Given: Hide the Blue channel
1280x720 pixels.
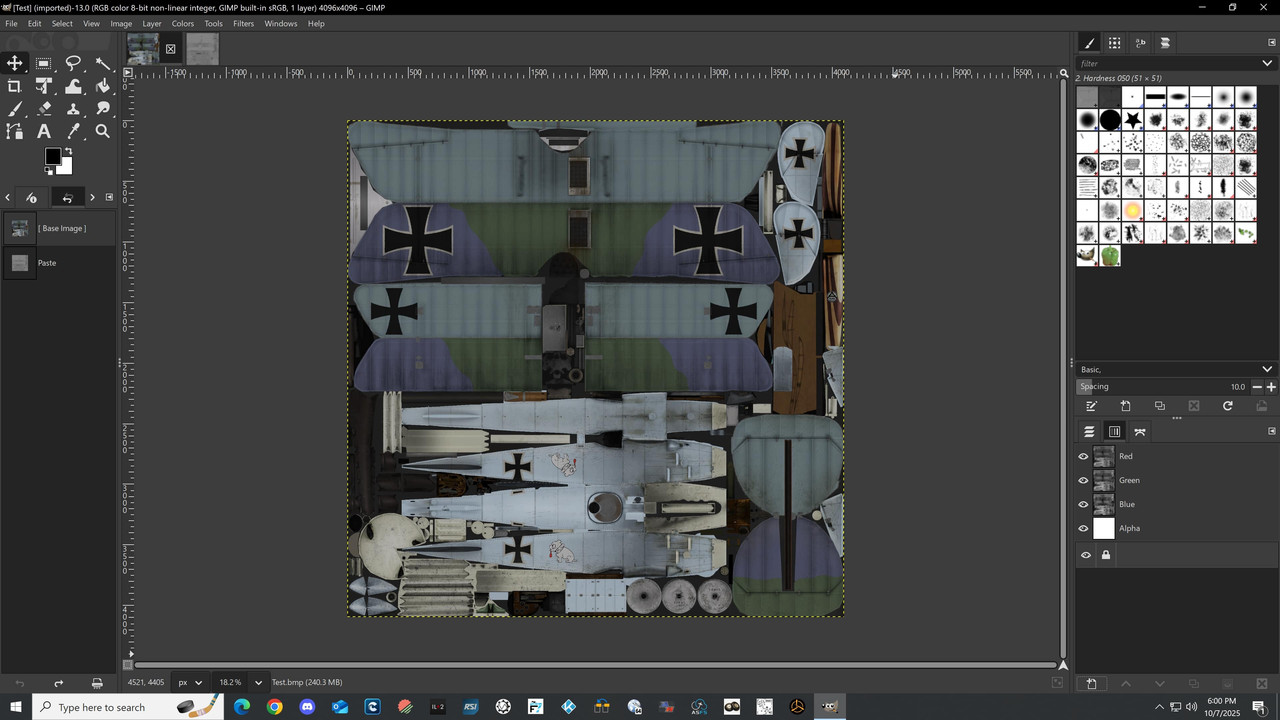Looking at the screenshot, I should click(x=1083, y=504).
